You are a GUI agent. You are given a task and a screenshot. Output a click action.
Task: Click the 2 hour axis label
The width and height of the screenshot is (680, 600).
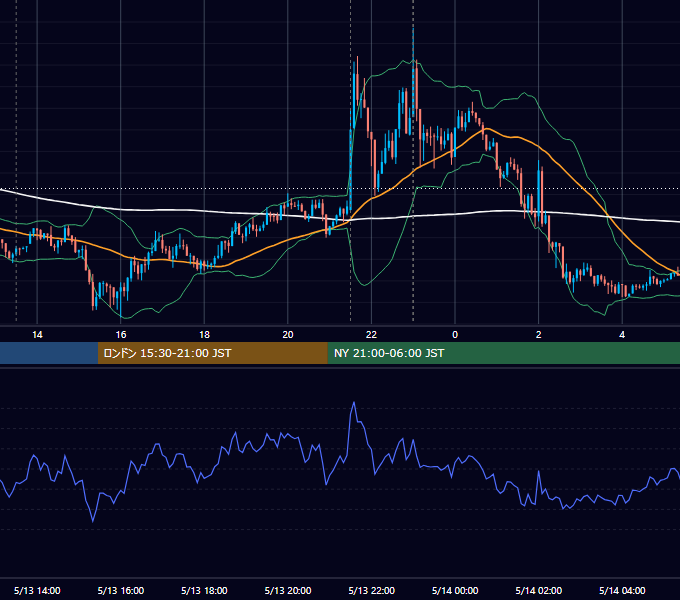(x=539, y=335)
